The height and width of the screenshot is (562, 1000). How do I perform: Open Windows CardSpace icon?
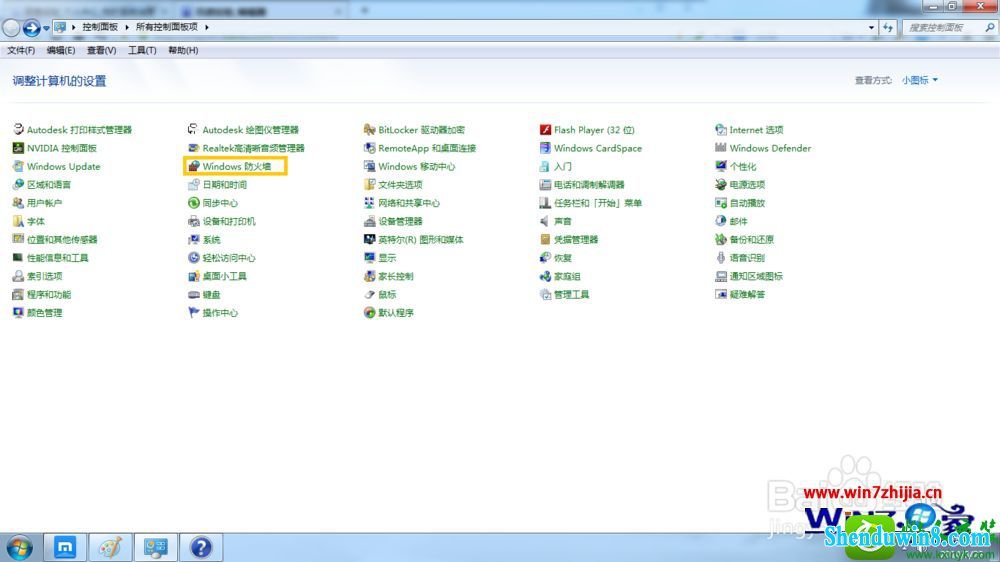[545, 148]
